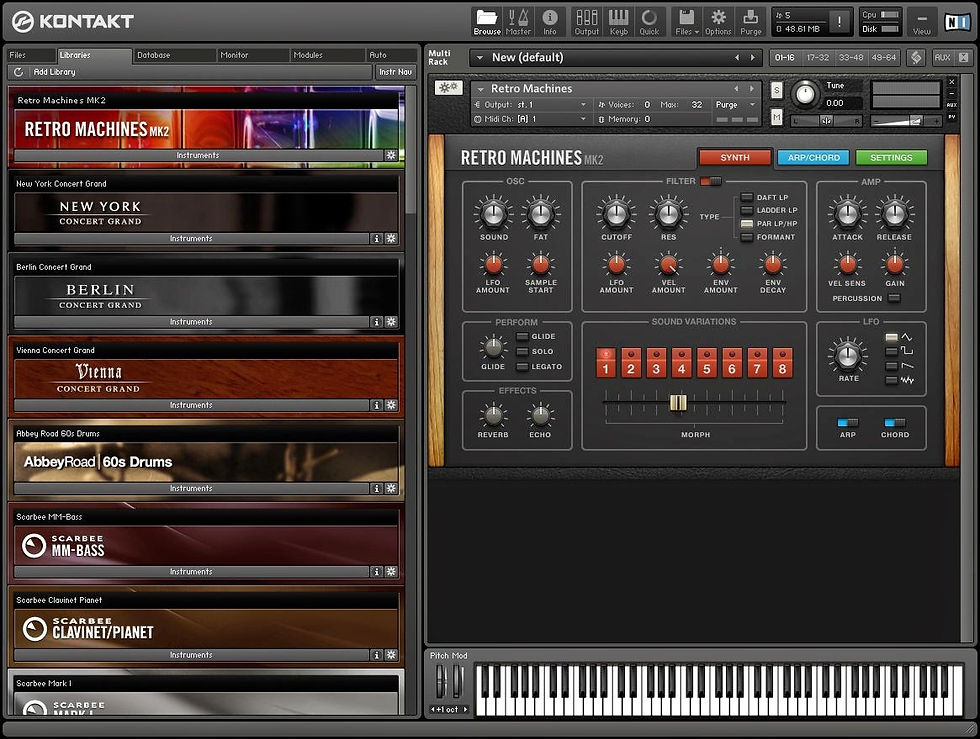Open the ARP/CHORD page tab
Image resolution: width=980 pixels, height=739 pixels.
[x=813, y=157]
